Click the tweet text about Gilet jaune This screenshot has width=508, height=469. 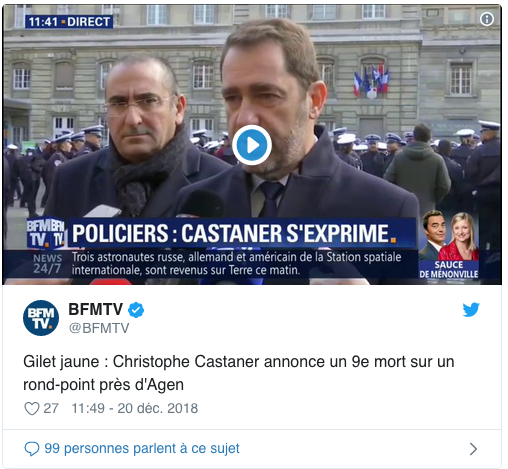(x=239, y=373)
